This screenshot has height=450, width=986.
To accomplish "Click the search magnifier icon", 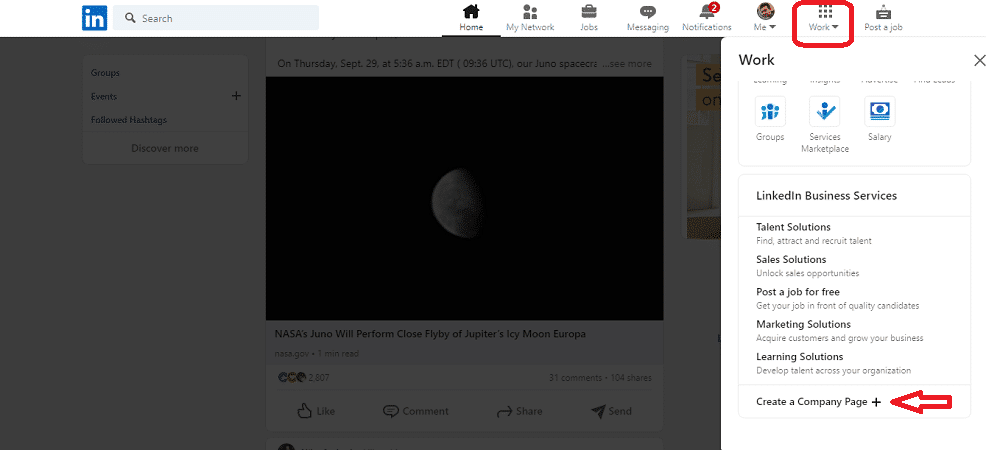I will coord(130,18).
